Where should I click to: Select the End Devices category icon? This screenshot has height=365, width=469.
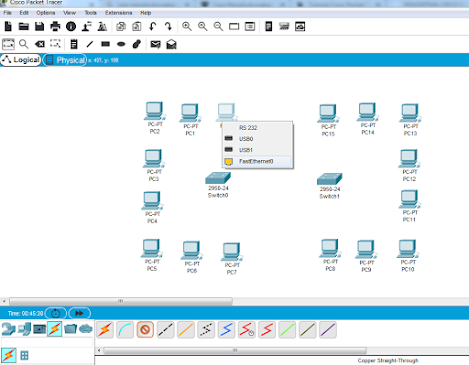pyautogui.click(x=24, y=329)
